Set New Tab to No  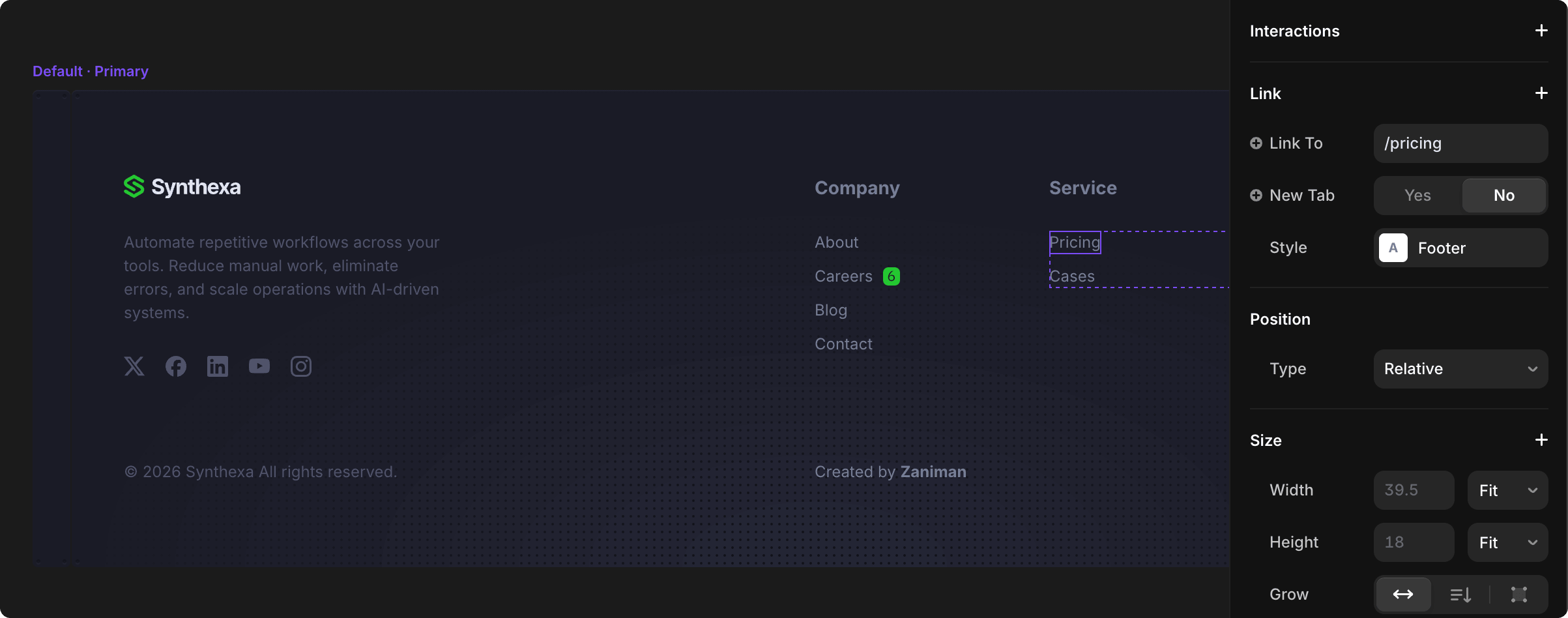(x=1504, y=196)
